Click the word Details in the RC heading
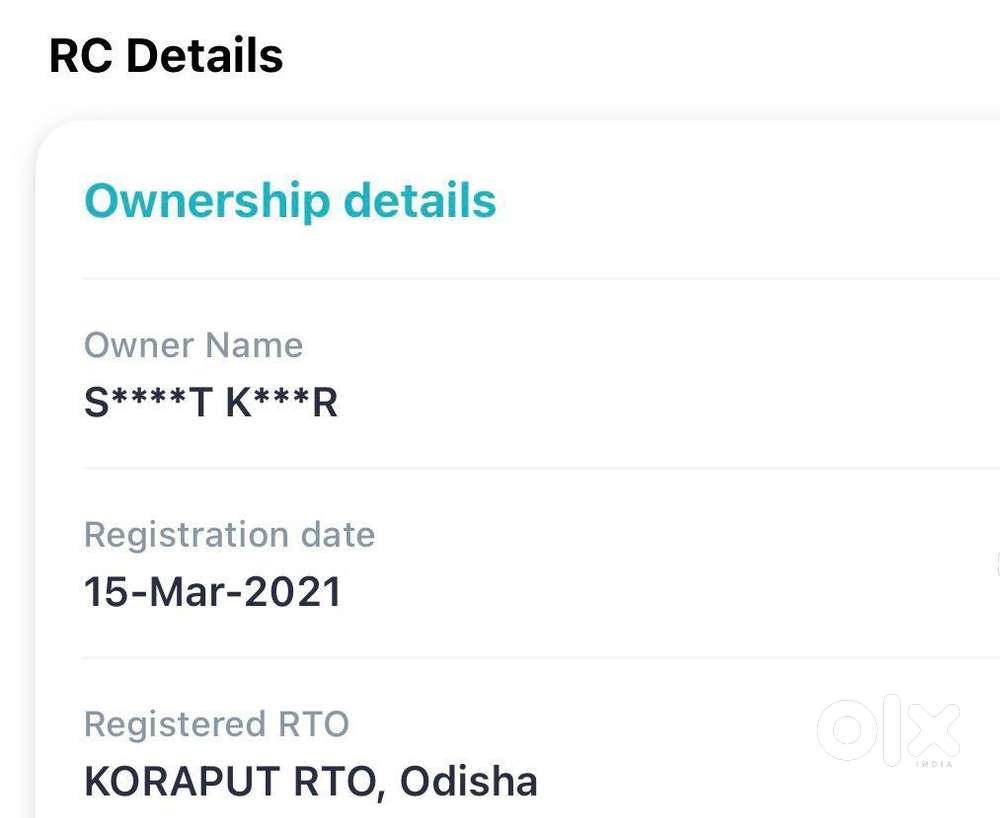1000x818 pixels. [205, 56]
